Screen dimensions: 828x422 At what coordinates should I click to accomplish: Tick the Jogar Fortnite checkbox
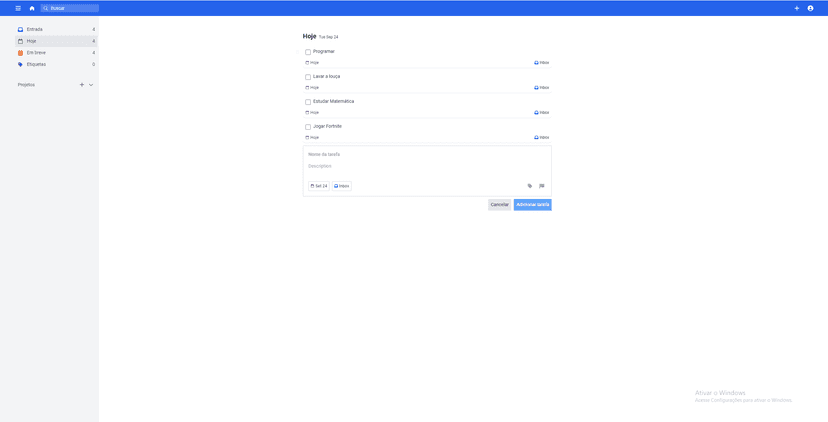click(x=308, y=127)
